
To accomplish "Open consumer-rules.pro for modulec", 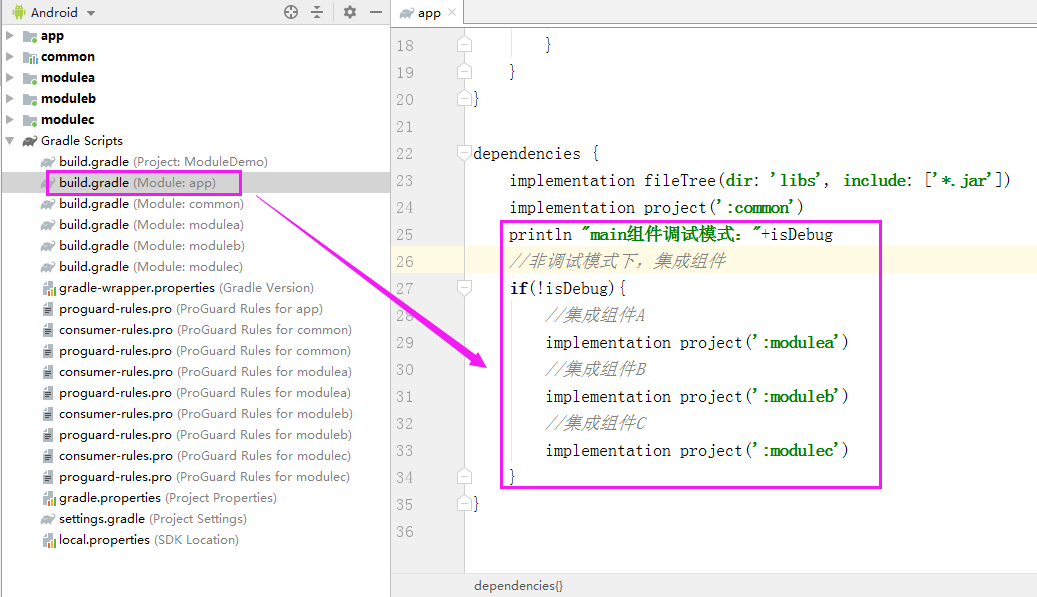I will (205, 456).
